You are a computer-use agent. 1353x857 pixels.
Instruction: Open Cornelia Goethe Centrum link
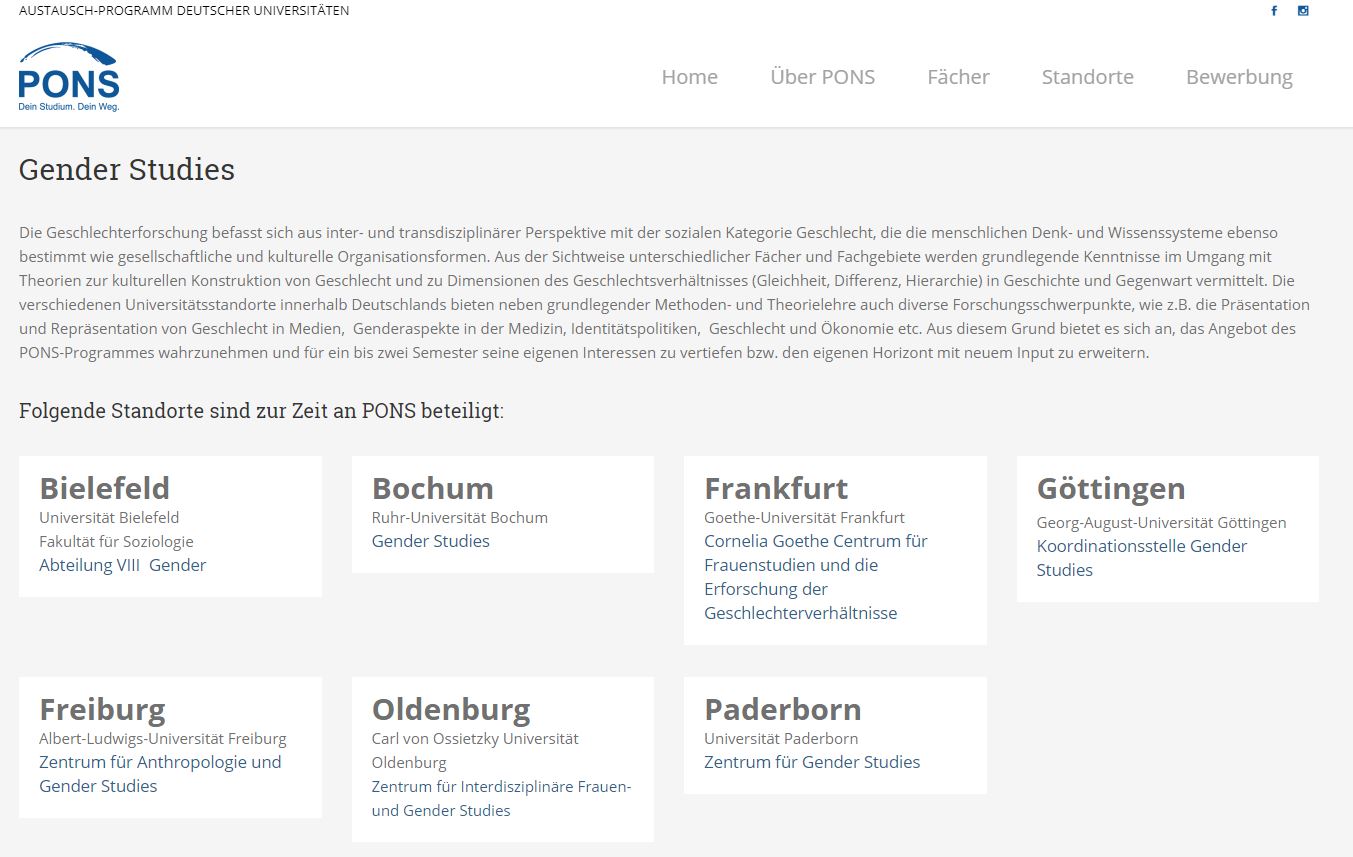coord(816,577)
